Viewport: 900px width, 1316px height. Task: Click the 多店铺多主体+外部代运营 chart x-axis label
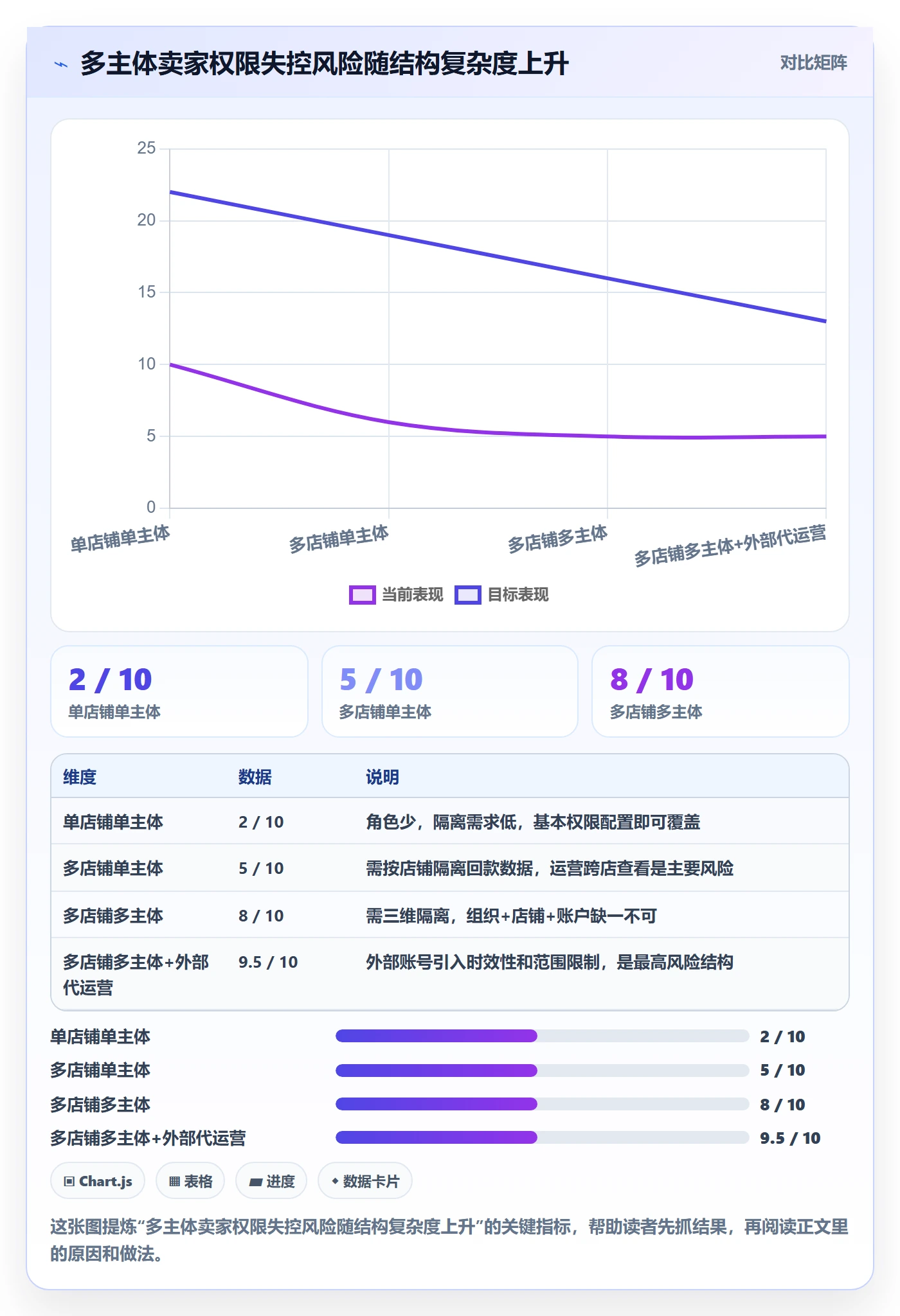730,546
